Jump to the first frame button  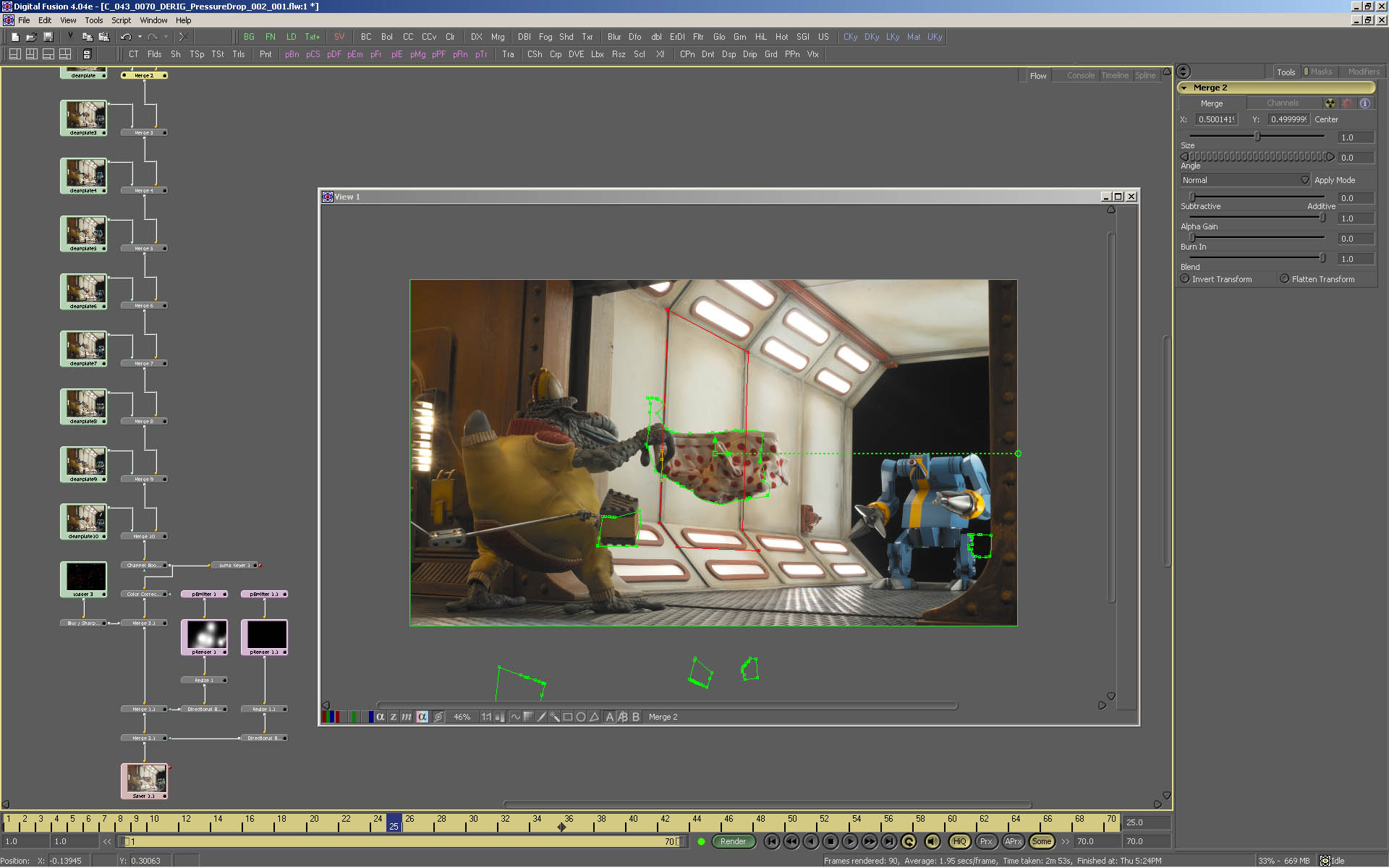pos(772,841)
